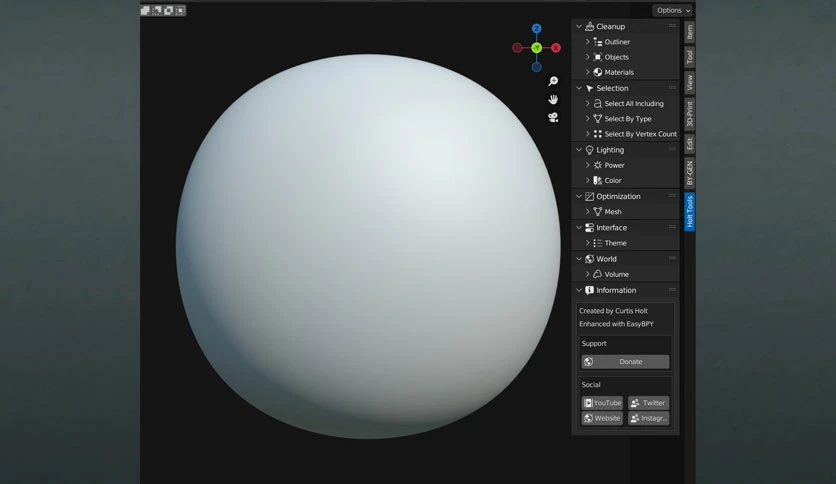The image size is (836, 484).
Task: Click the green -Y axis gizmo handle
Action: coord(536,48)
